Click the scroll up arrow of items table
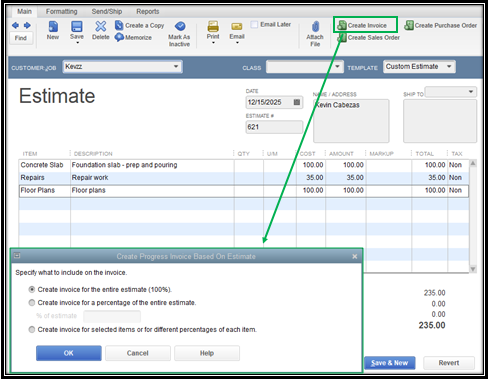The height and width of the screenshot is (381, 489). [473, 163]
